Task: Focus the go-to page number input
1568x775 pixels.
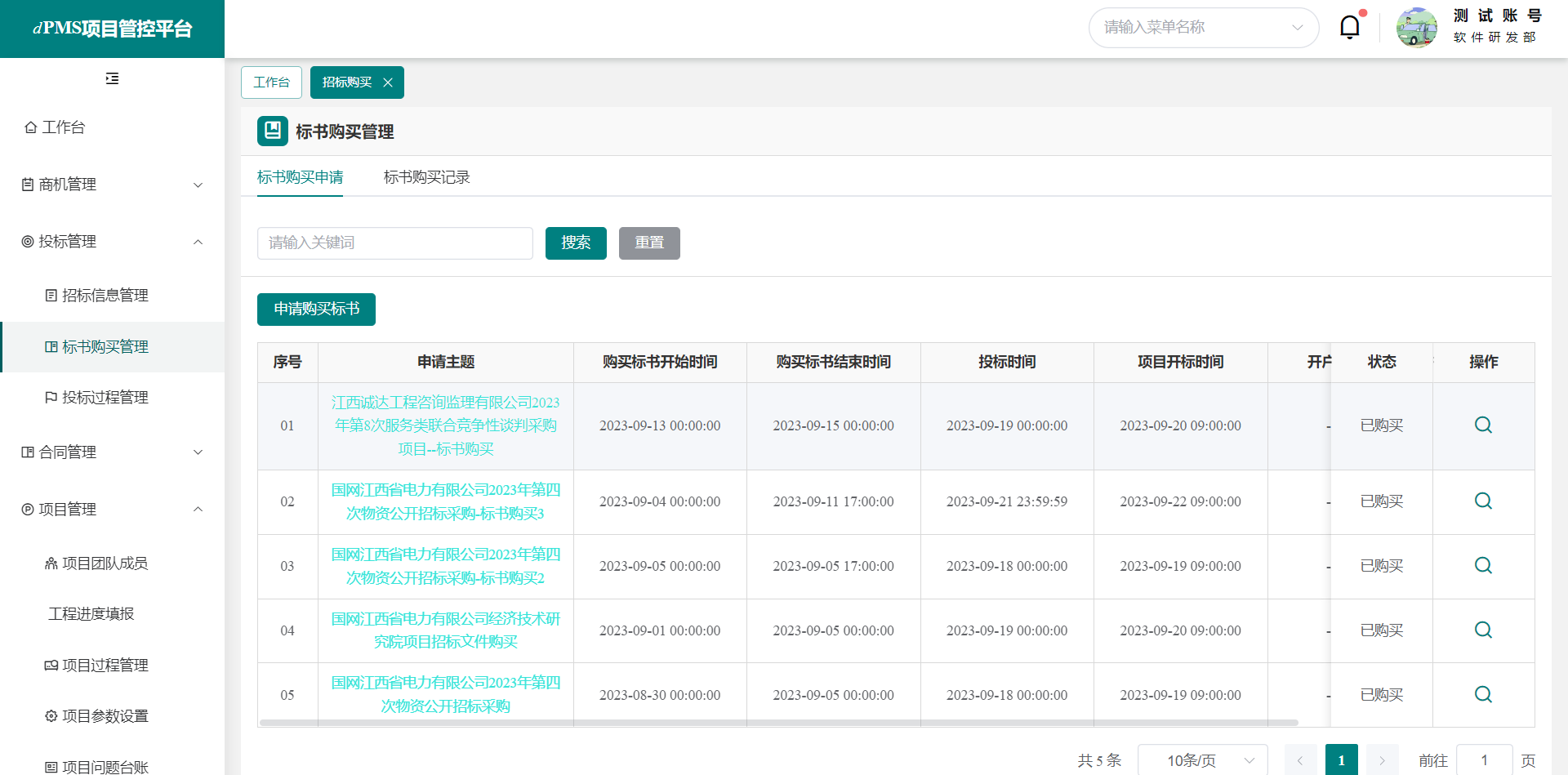Action: click(x=1484, y=760)
